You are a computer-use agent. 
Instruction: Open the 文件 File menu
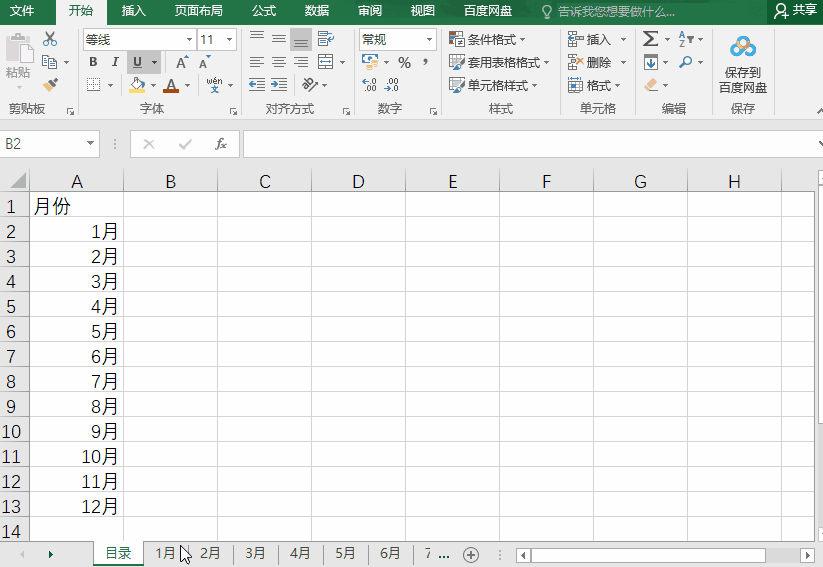[22, 11]
